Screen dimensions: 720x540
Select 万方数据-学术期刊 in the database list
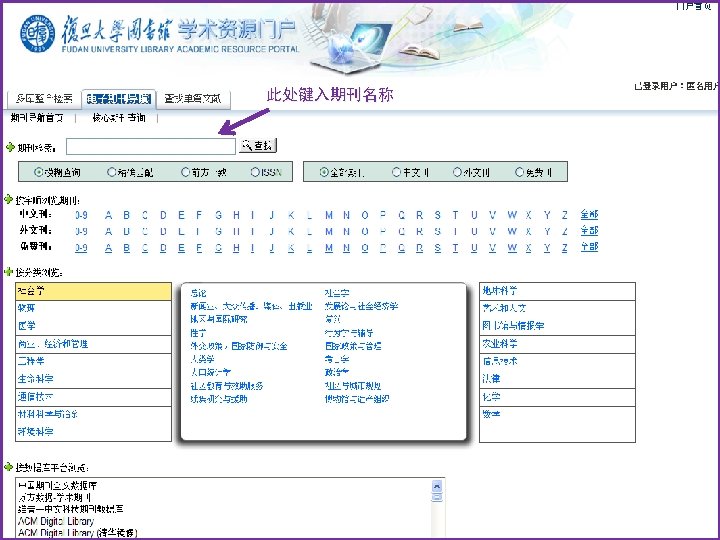(55, 497)
